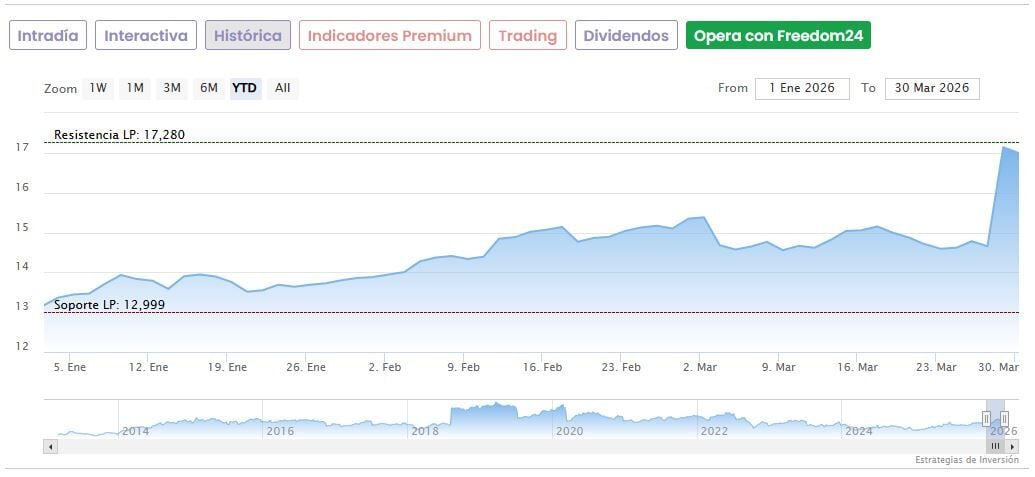Image resolution: width=1035 pixels, height=477 pixels.
Task: Click the From date field
Action: click(x=802, y=88)
